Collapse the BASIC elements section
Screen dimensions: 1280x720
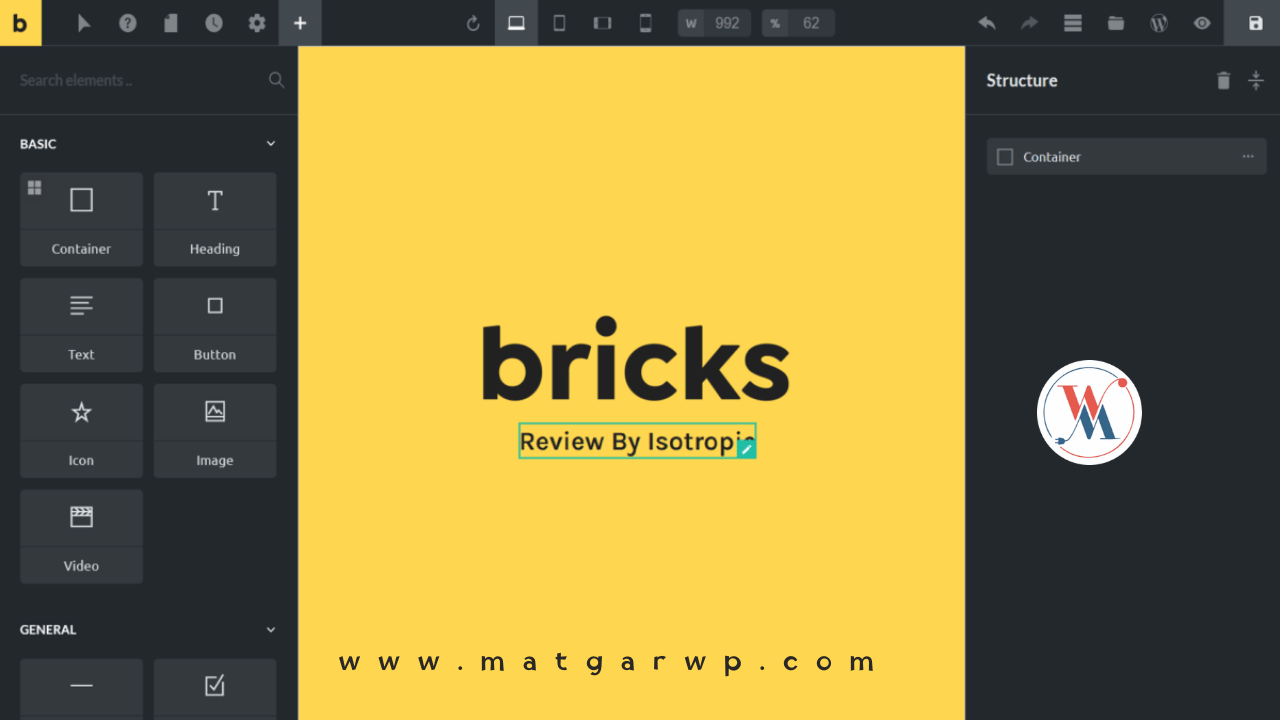click(x=270, y=144)
